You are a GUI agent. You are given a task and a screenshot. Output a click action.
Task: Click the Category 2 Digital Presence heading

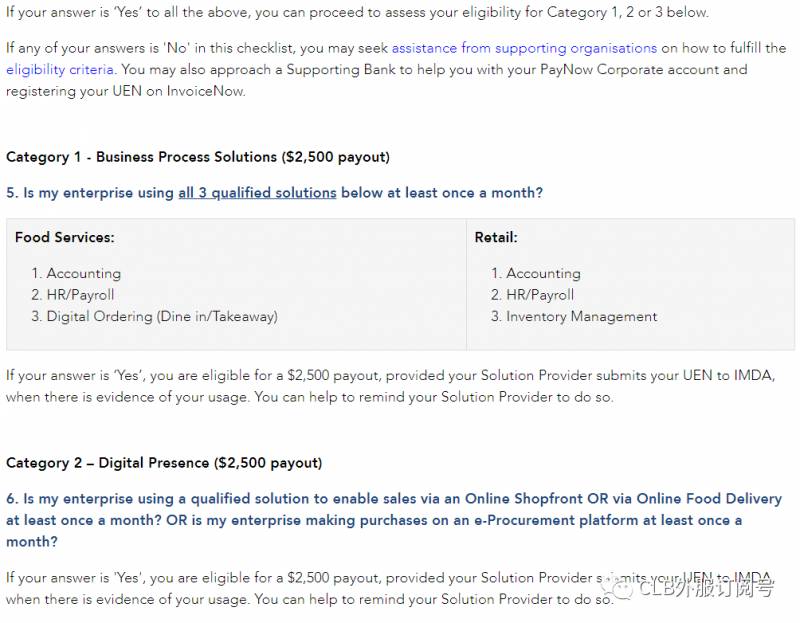coord(164,463)
